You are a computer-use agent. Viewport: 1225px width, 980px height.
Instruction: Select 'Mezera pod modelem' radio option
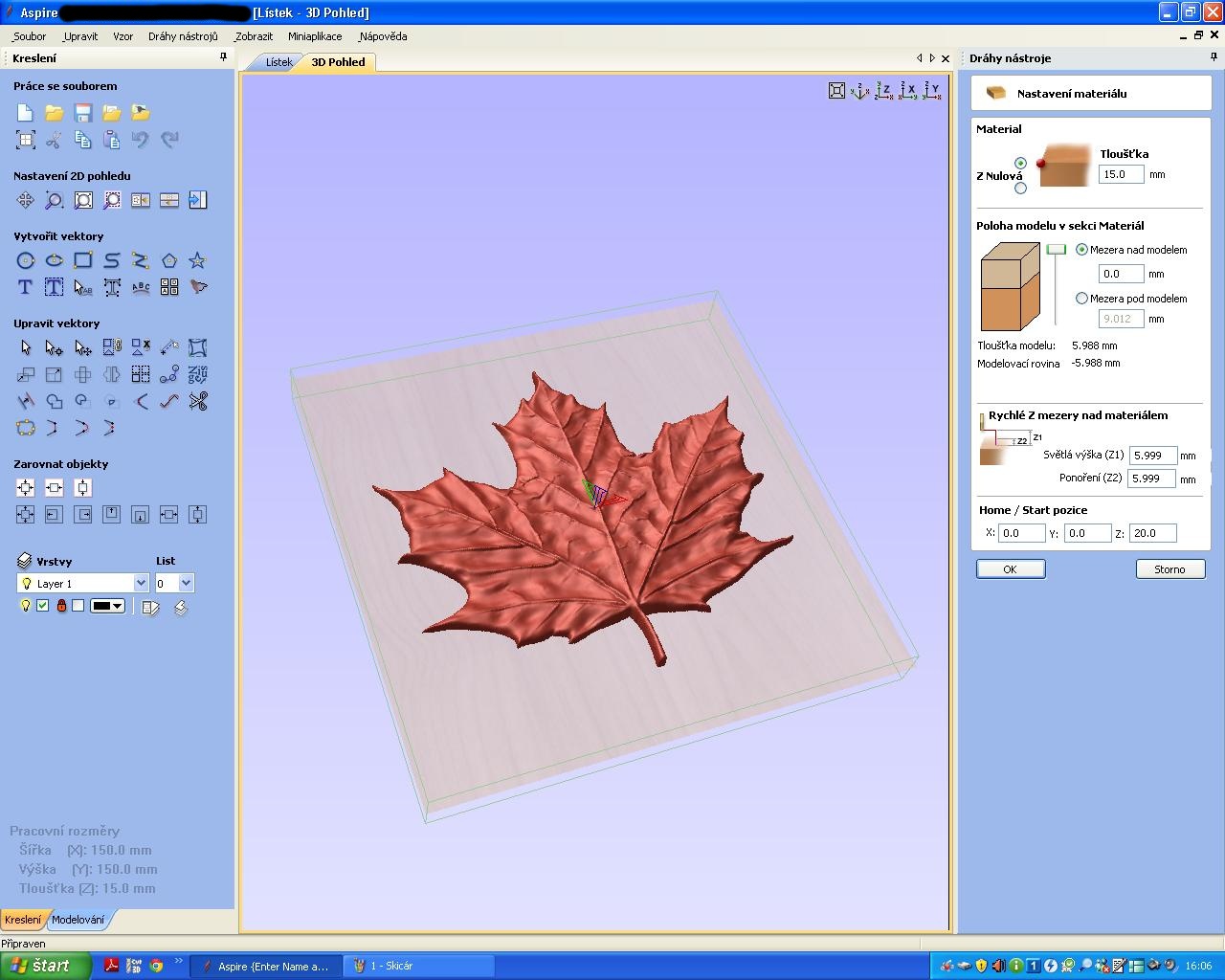click(x=1082, y=299)
